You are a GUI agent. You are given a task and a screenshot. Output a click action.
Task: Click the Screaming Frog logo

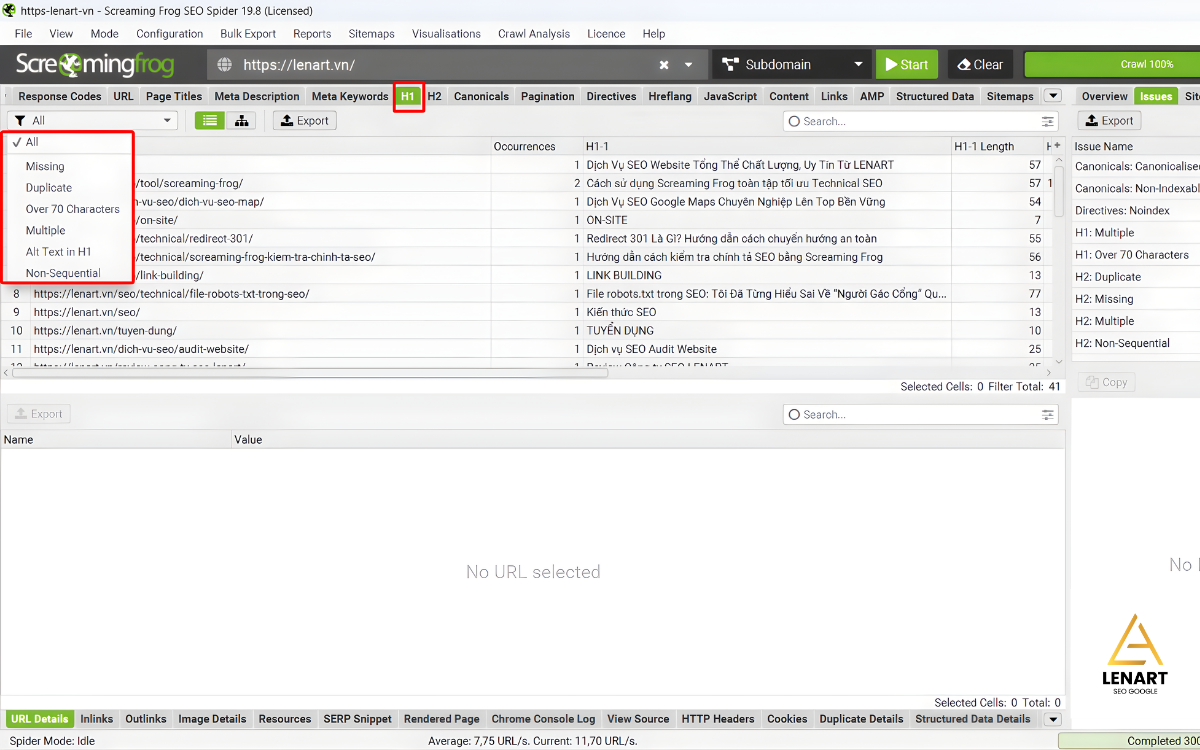pyautogui.click(x=95, y=65)
